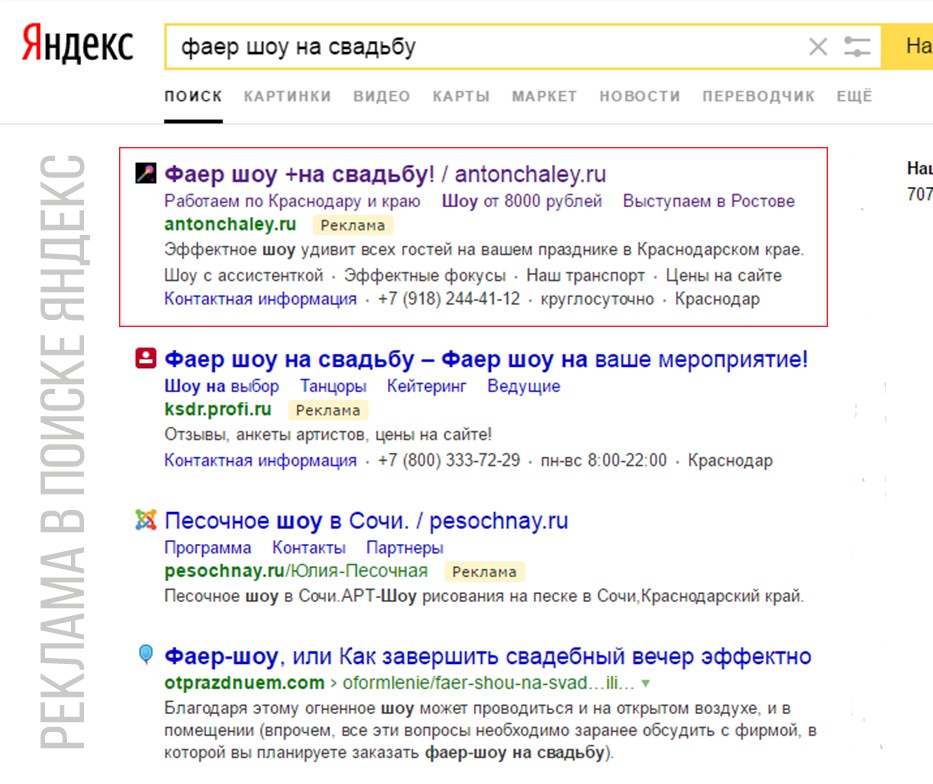This screenshot has height=784, width=933.
Task: Click the yellow search button
Action: tap(908, 46)
